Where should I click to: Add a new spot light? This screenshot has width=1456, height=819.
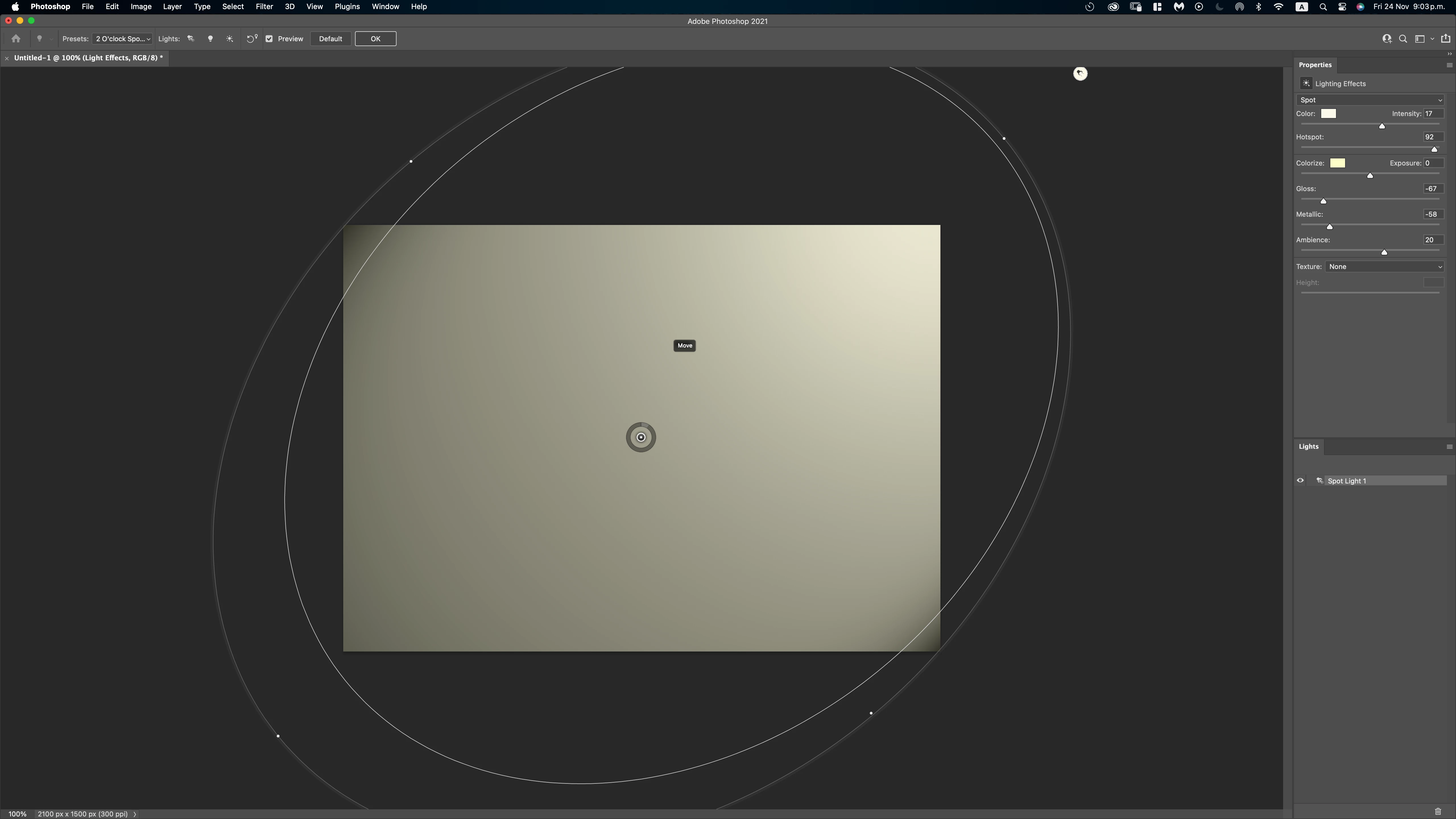point(191,39)
